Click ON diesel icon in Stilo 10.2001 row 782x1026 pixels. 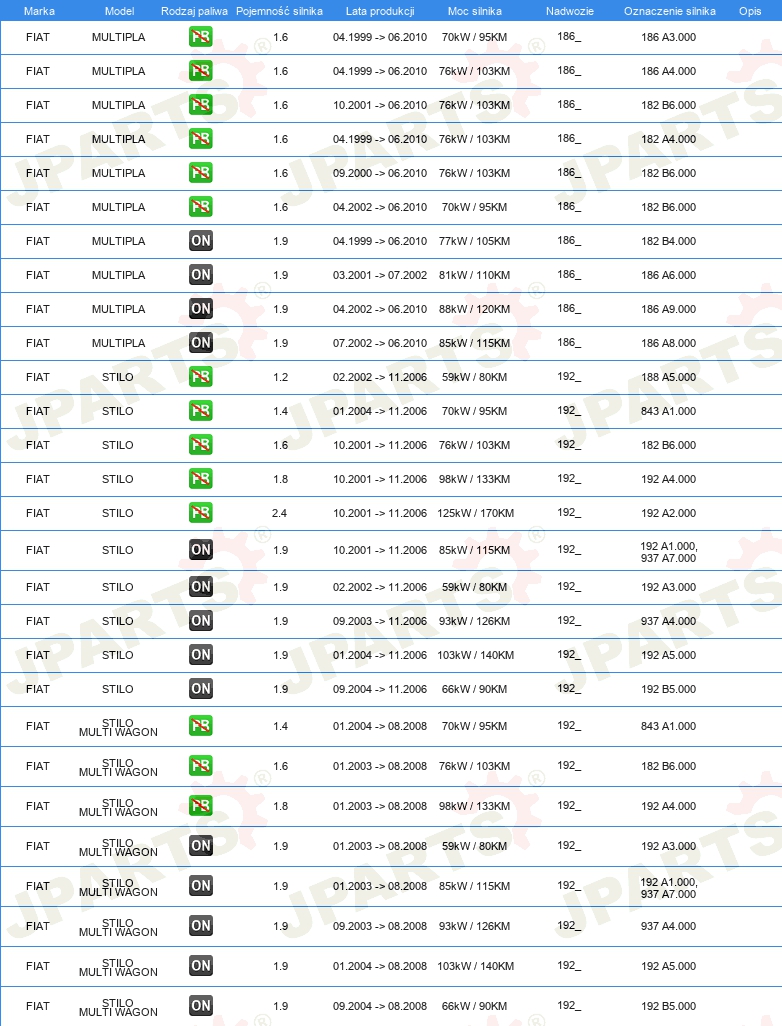tap(200, 550)
